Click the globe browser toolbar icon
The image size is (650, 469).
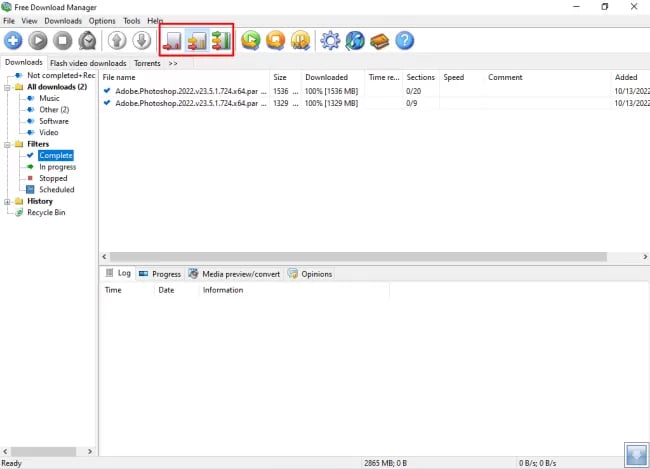355,41
